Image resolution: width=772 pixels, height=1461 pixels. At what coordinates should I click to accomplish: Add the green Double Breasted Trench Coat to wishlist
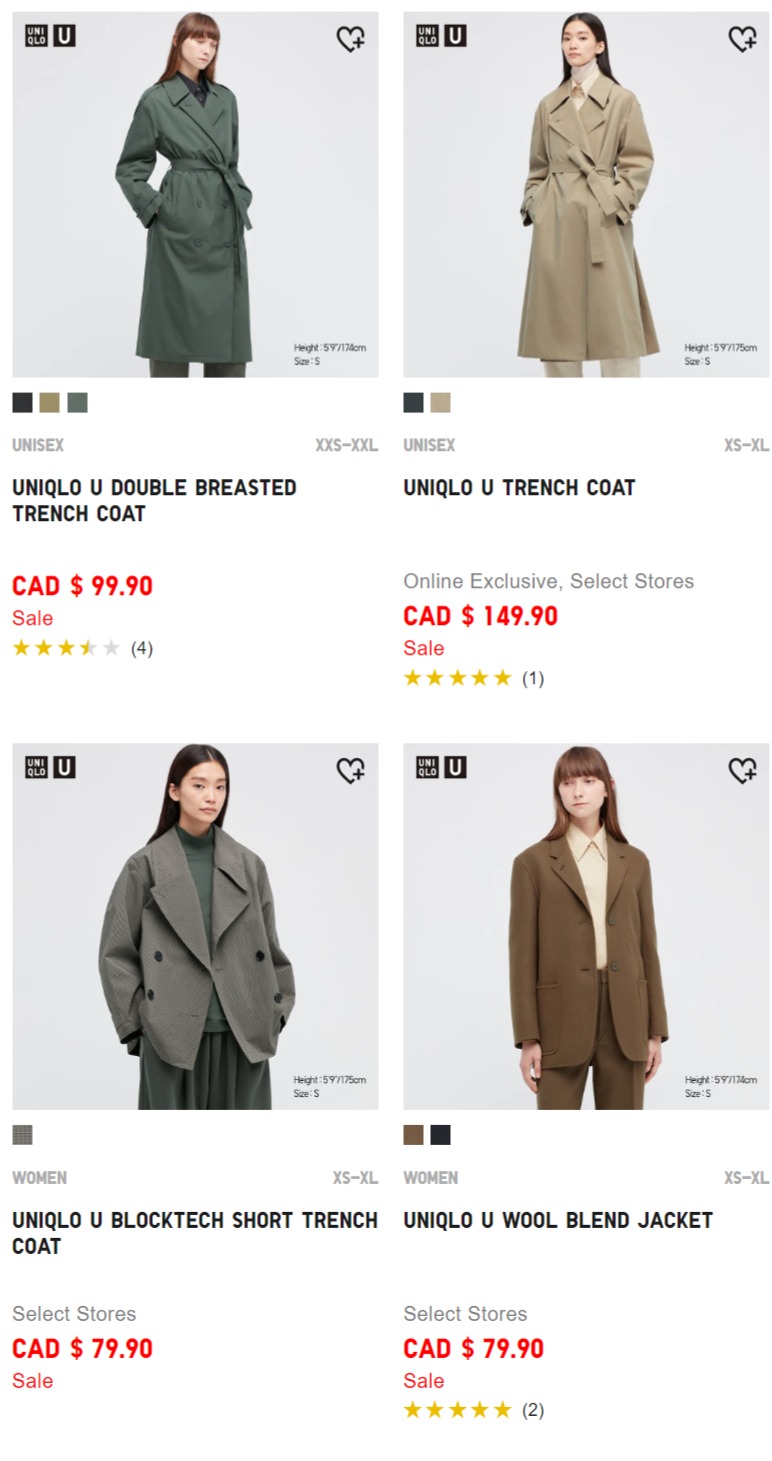350,39
